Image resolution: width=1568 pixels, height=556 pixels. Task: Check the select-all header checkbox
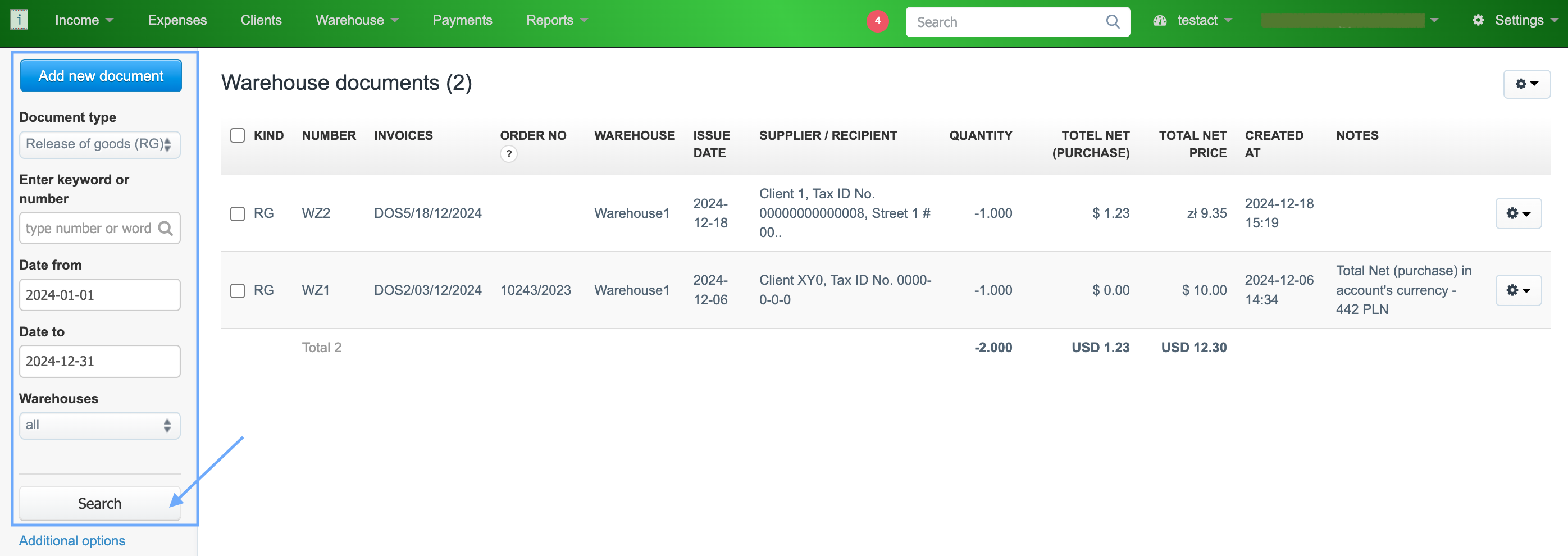(238, 135)
